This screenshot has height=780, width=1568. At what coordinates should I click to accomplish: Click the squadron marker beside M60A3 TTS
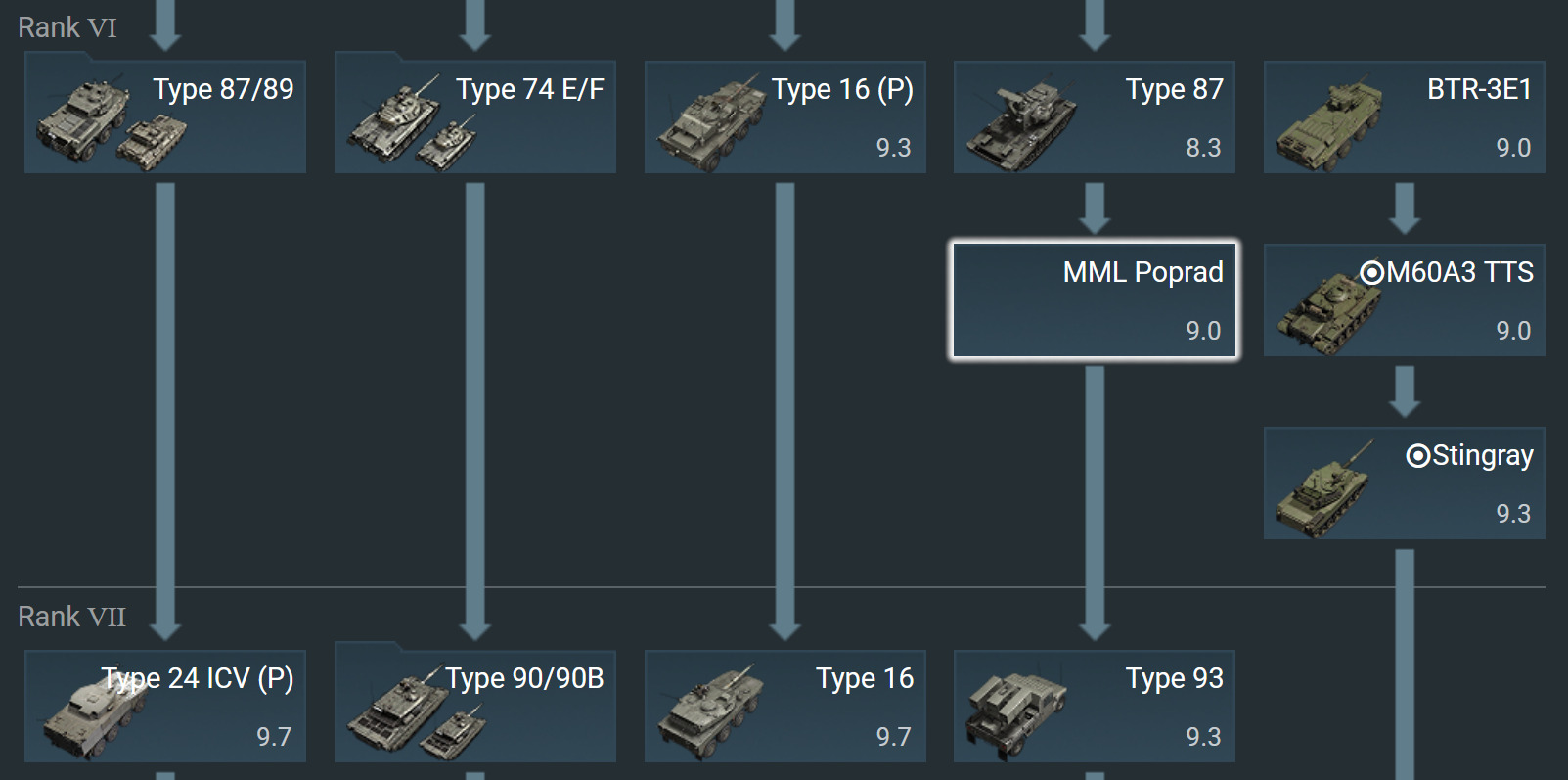(1372, 272)
